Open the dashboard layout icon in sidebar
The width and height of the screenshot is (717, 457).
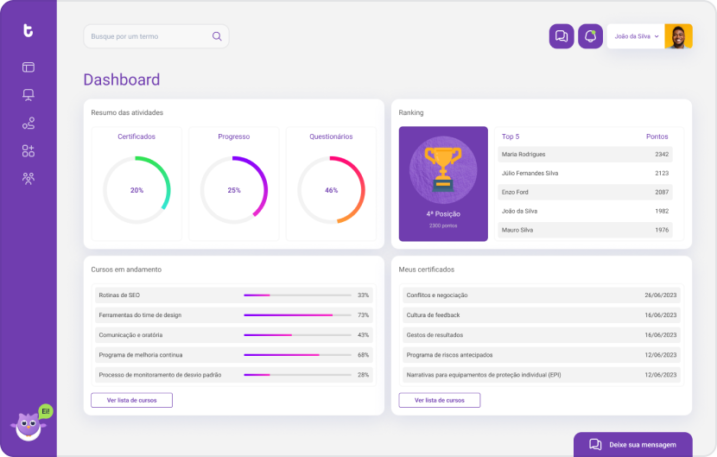coord(28,67)
